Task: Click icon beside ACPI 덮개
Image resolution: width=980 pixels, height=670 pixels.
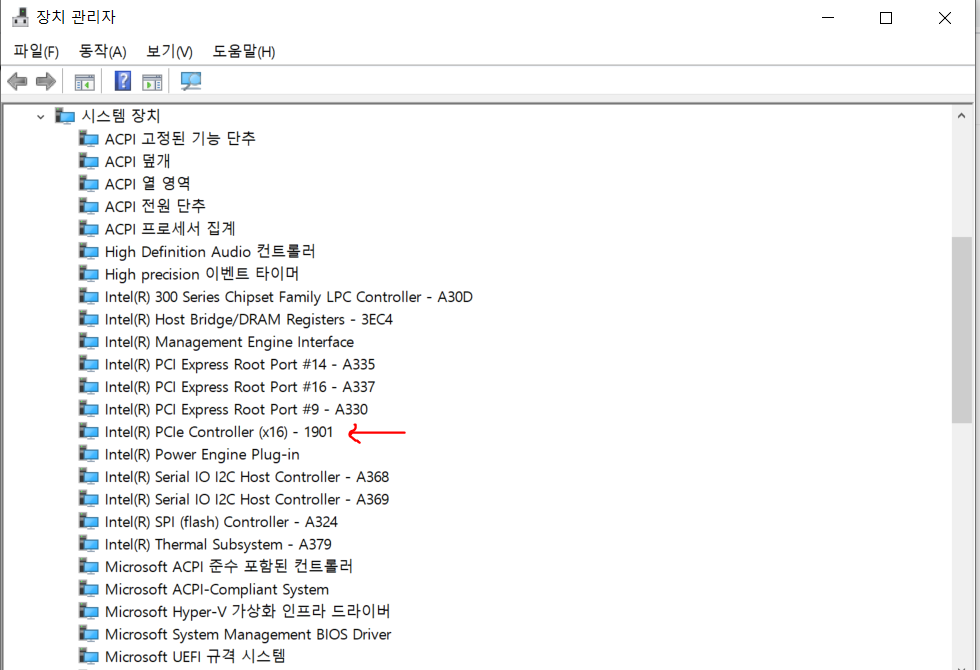Action: pyautogui.click(x=89, y=161)
